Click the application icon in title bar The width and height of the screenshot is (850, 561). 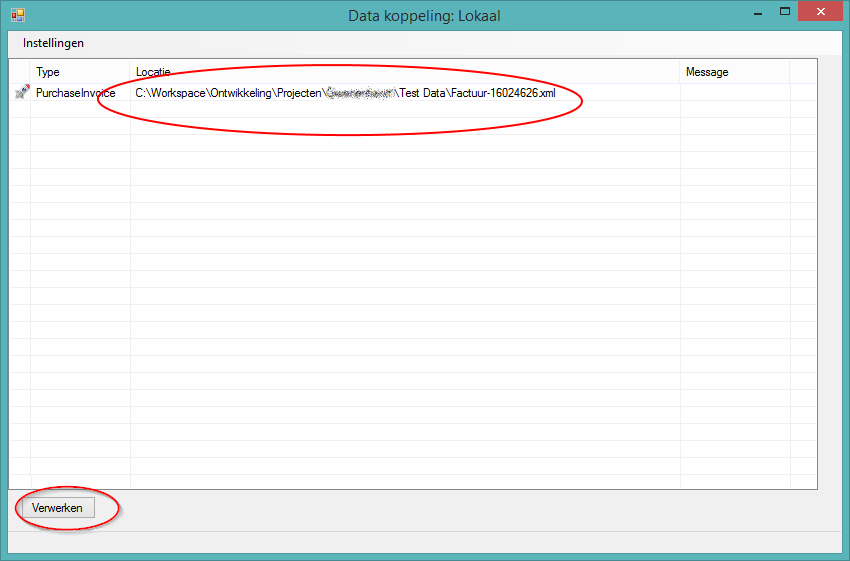17,15
